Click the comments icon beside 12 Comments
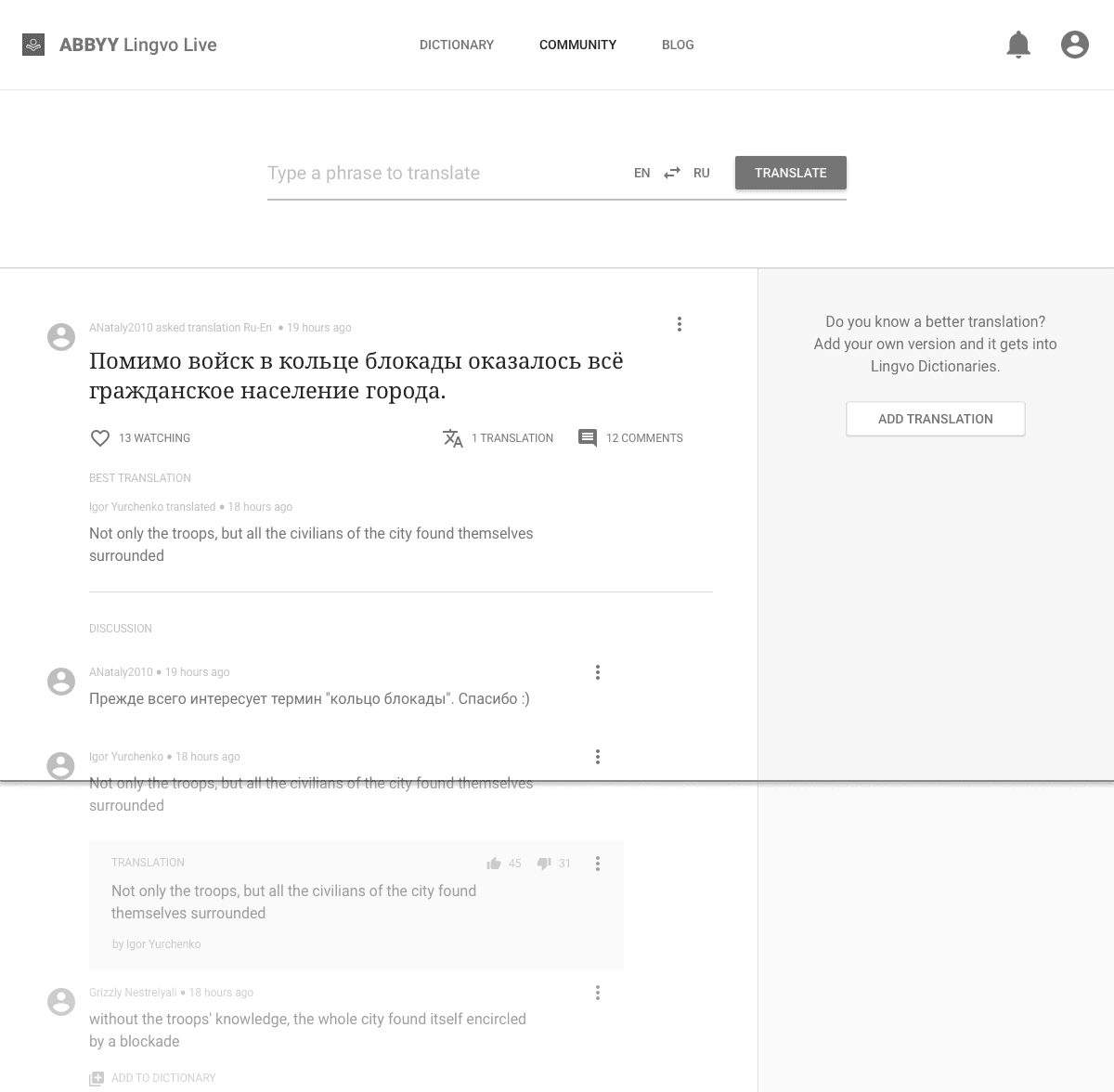Screen dimensions: 1114x1092 click(588, 438)
